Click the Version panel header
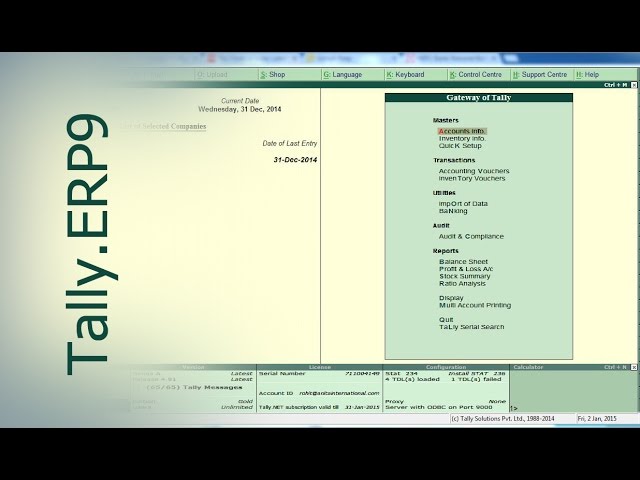The width and height of the screenshot is (640, 480). [x=193, y=367]
